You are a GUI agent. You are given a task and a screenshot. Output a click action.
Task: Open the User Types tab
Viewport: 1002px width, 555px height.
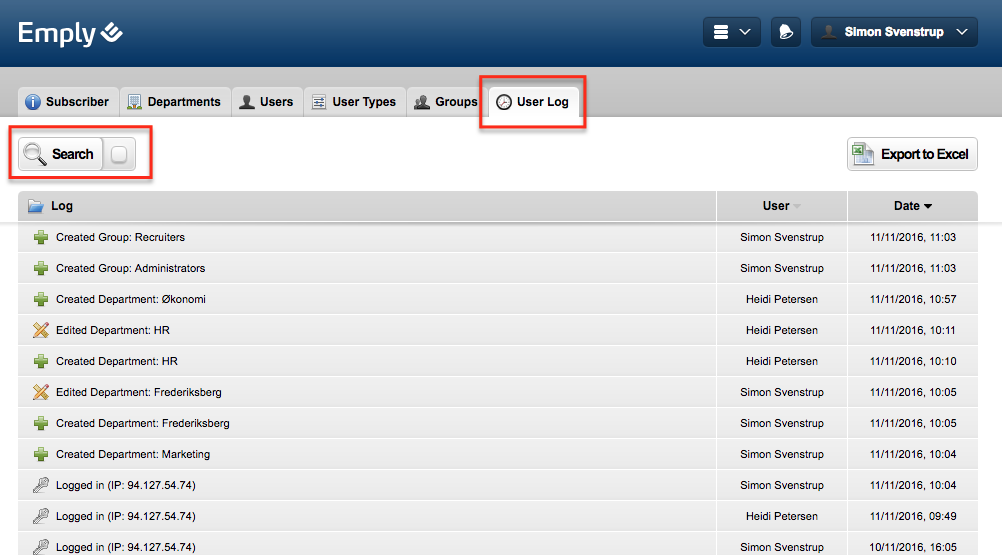(x=354, y=102)
